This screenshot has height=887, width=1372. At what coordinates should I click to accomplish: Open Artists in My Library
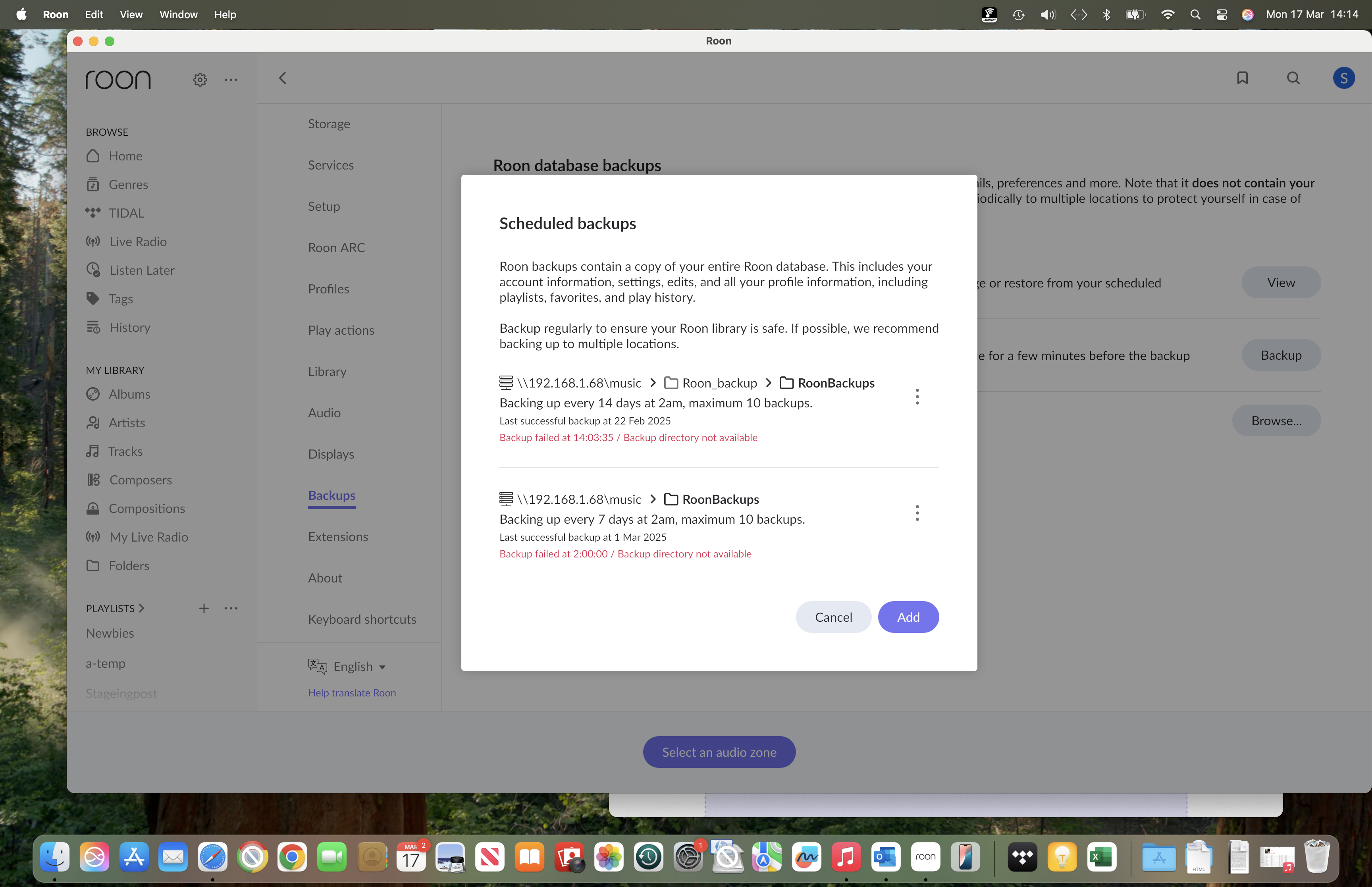[115, 423]
